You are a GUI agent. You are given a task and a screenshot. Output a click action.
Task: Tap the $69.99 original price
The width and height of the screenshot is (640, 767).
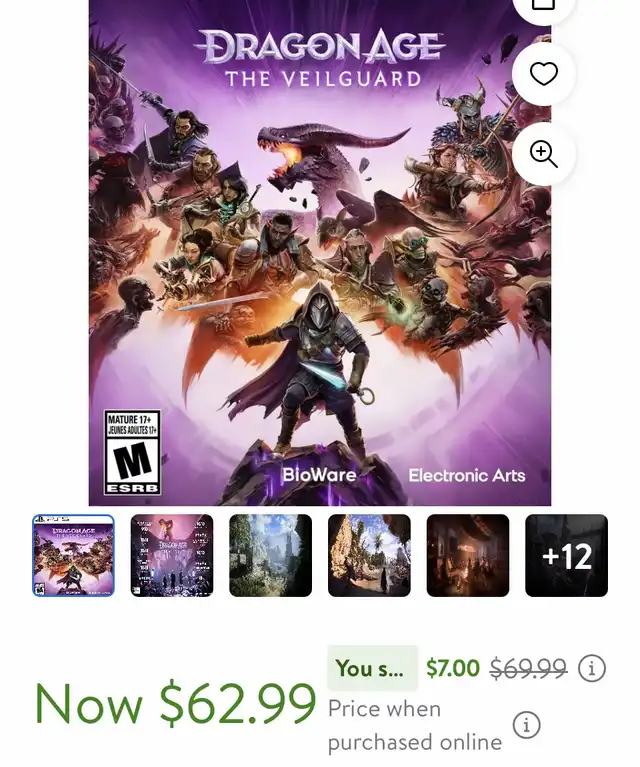click(528, 668)
